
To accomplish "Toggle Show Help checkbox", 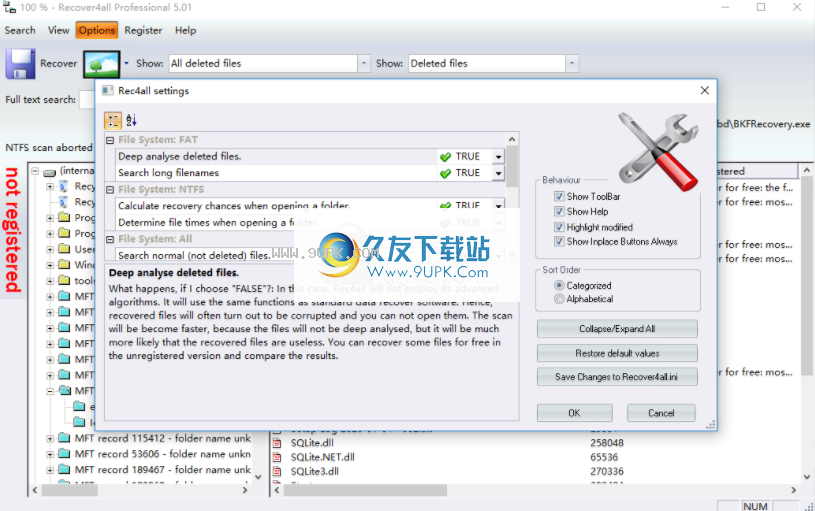I will click(559, 212).
